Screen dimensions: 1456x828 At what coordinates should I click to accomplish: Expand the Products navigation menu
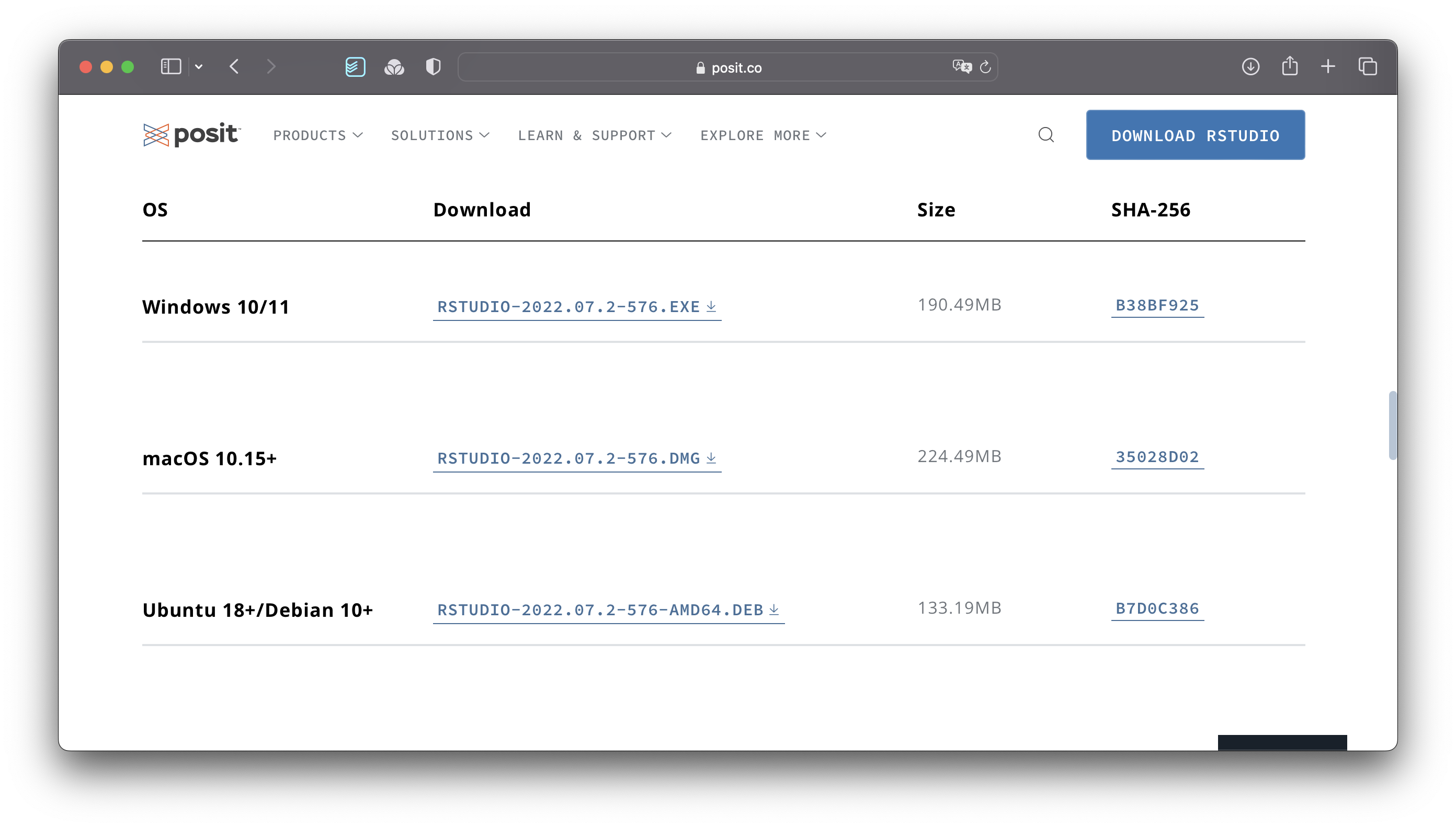317,135
